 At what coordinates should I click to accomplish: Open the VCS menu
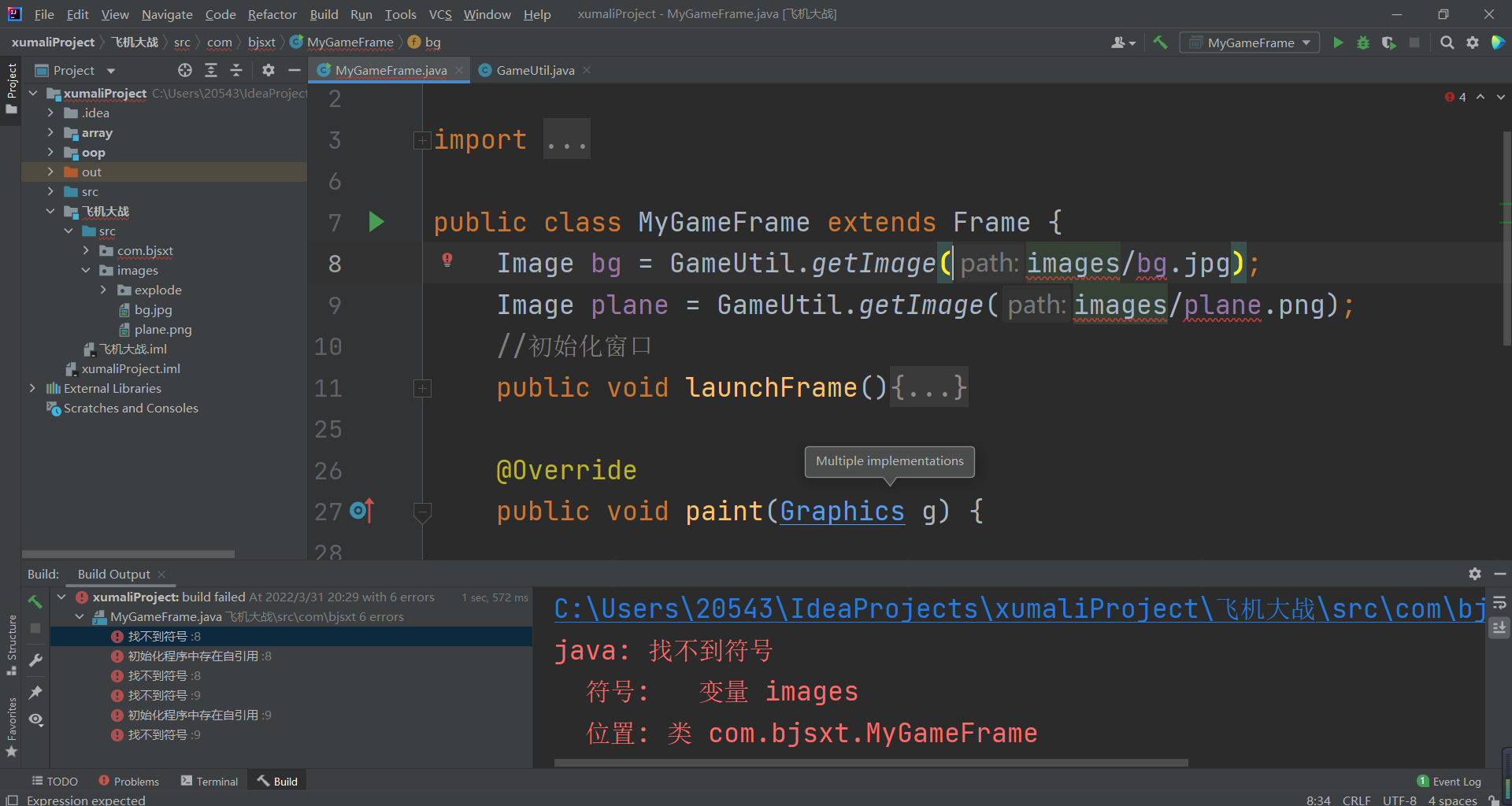(440, 14)
